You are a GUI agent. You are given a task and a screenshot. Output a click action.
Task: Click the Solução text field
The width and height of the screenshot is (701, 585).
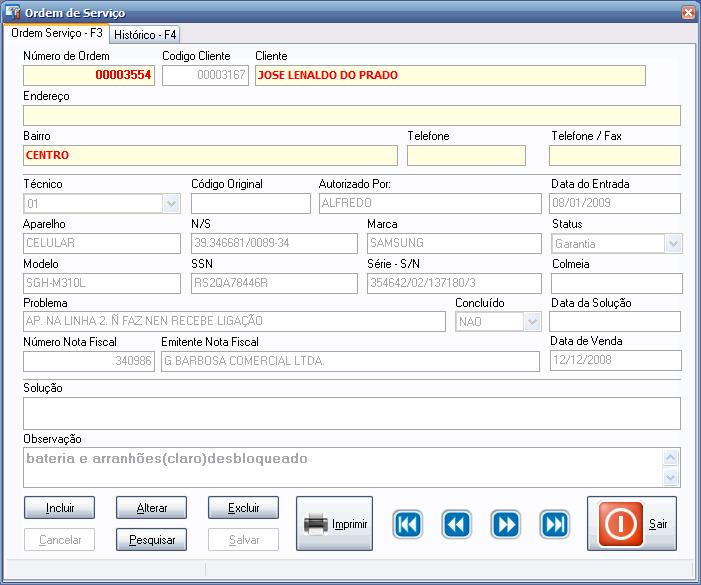pyautogui.click(x=350, y=413)
